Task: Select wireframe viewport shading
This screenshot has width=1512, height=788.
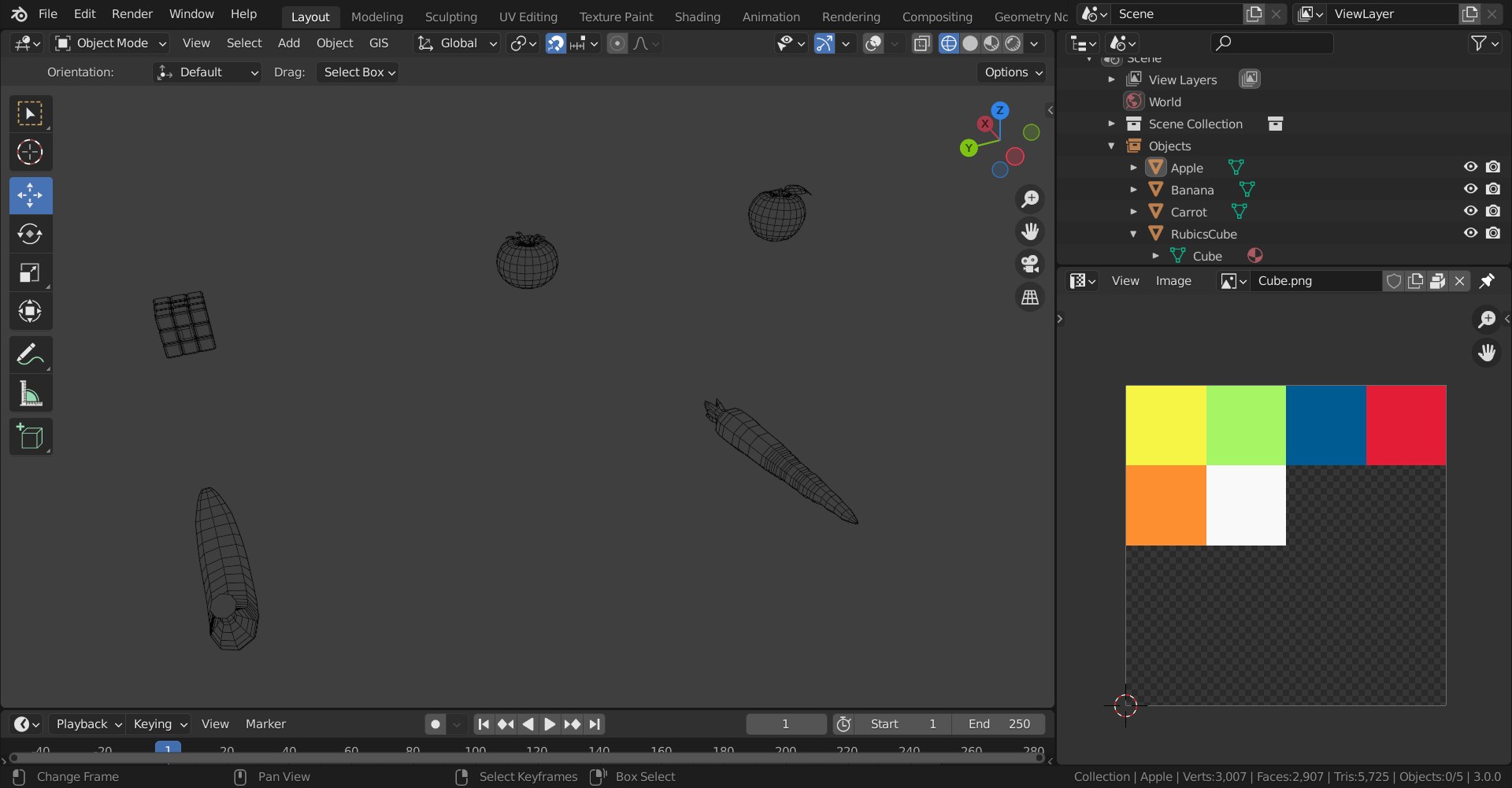Action: 949,43
